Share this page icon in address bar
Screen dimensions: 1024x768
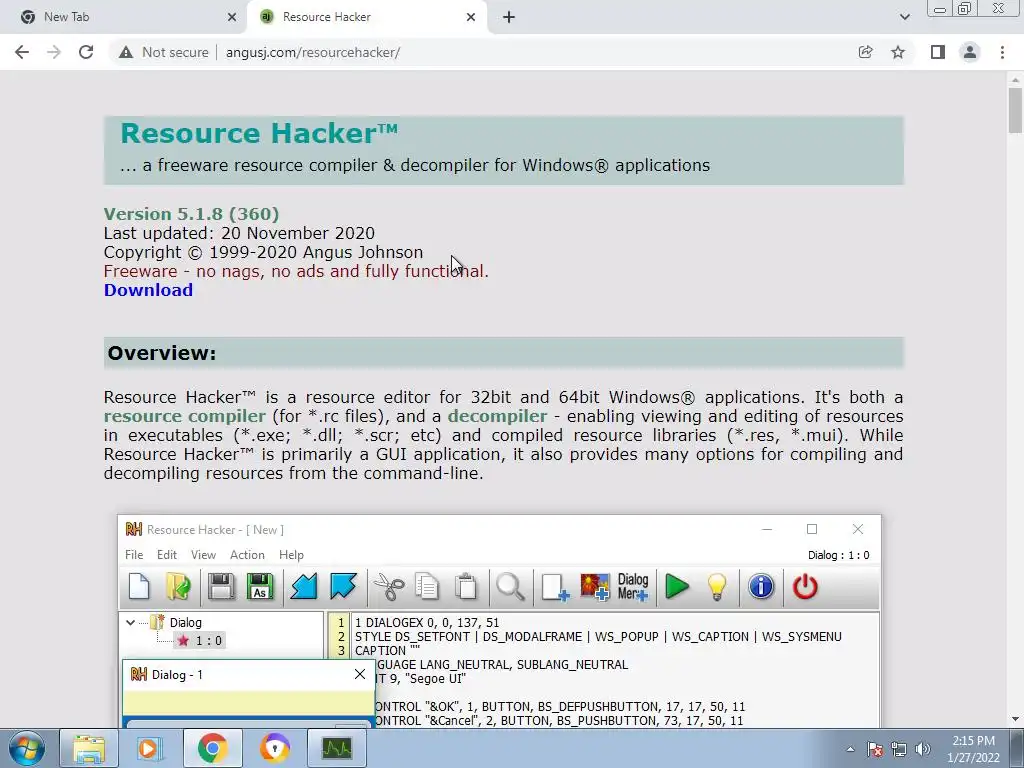click(x=865, y=52)
